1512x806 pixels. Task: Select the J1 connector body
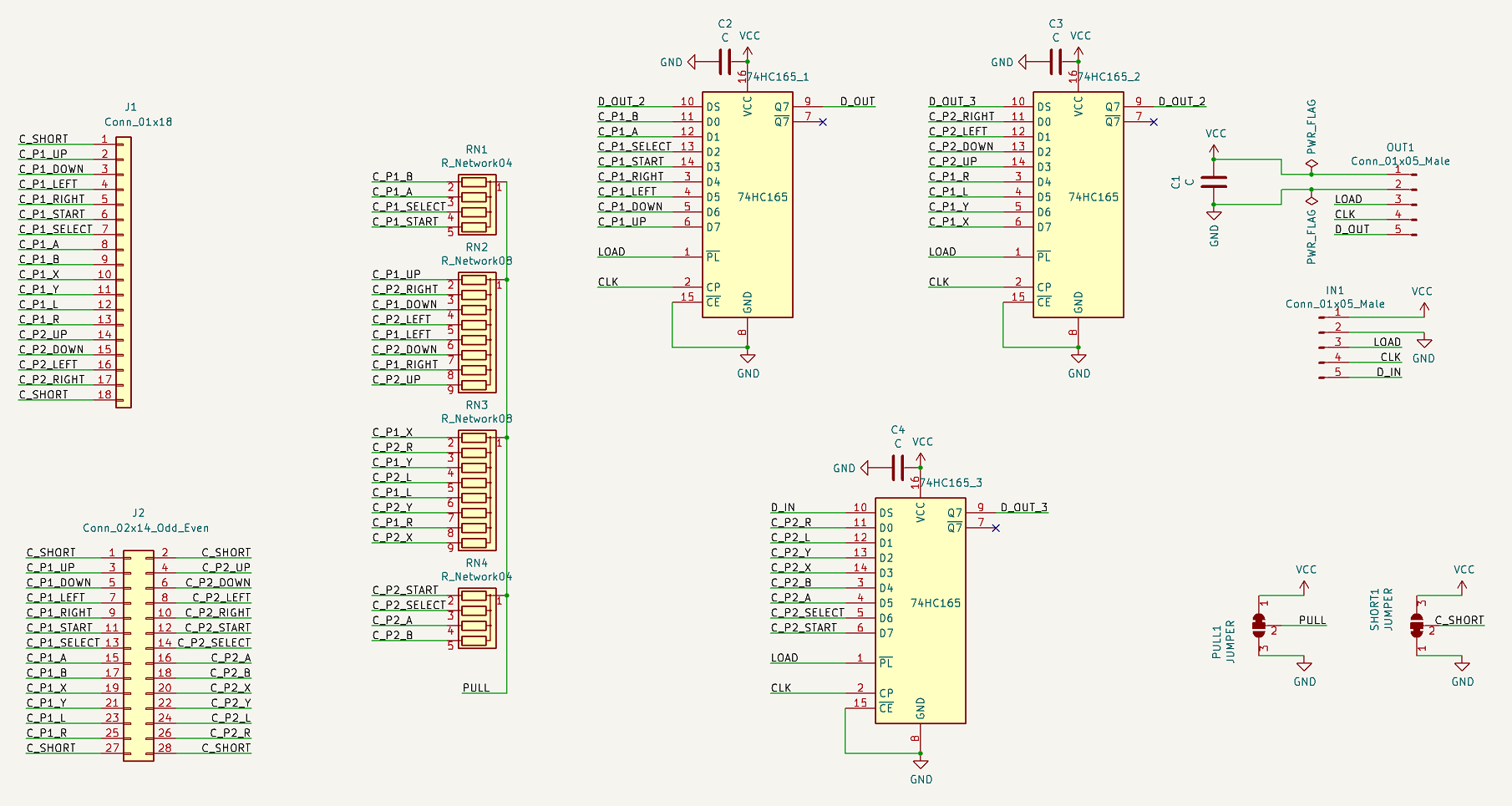[x=124, y=272]
